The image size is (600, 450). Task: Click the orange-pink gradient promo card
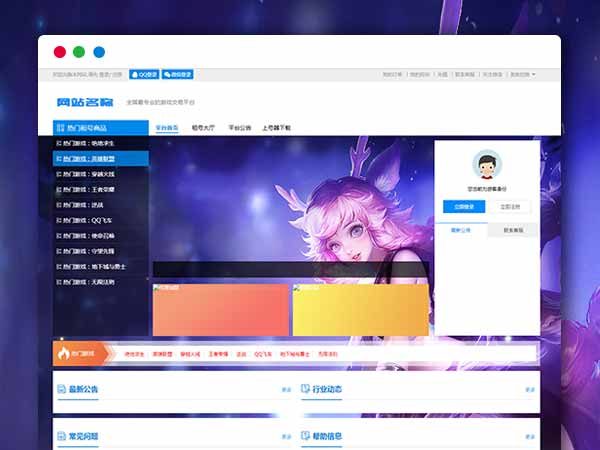point(220,310)
